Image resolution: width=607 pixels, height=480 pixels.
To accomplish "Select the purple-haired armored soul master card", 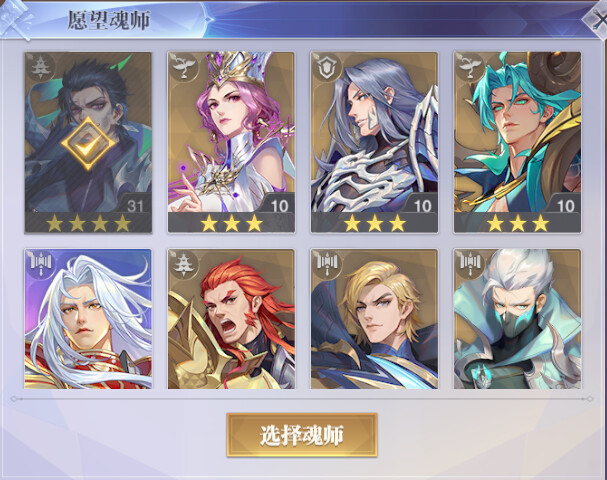I will click(374, 142).
